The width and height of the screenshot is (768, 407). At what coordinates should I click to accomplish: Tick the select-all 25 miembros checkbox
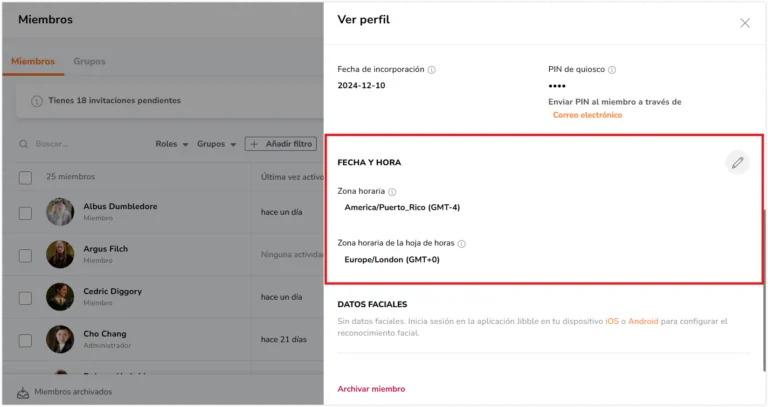click(25, 177)
